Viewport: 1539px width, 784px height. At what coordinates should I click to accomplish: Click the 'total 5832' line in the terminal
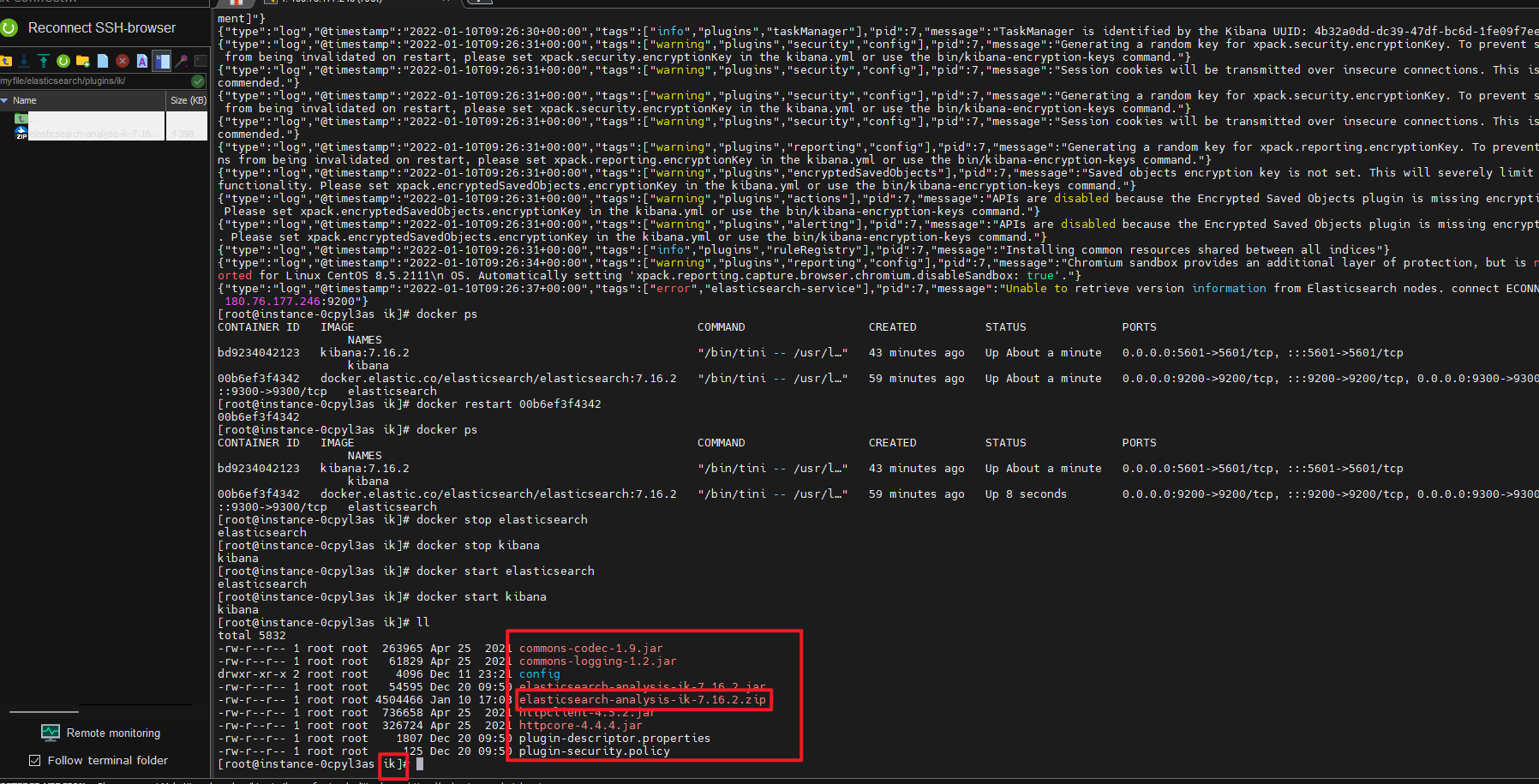click(x=251, y=636)
